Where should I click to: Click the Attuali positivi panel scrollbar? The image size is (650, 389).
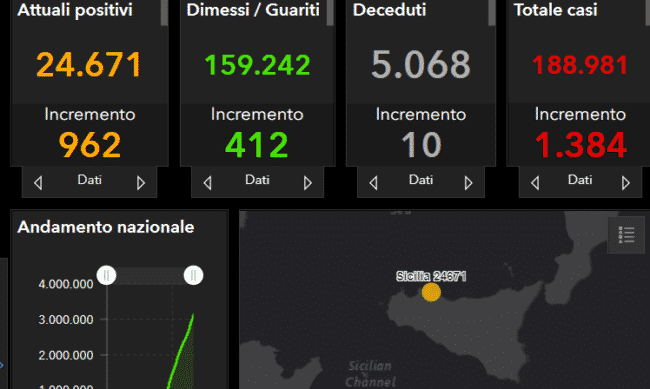(164, 13)
